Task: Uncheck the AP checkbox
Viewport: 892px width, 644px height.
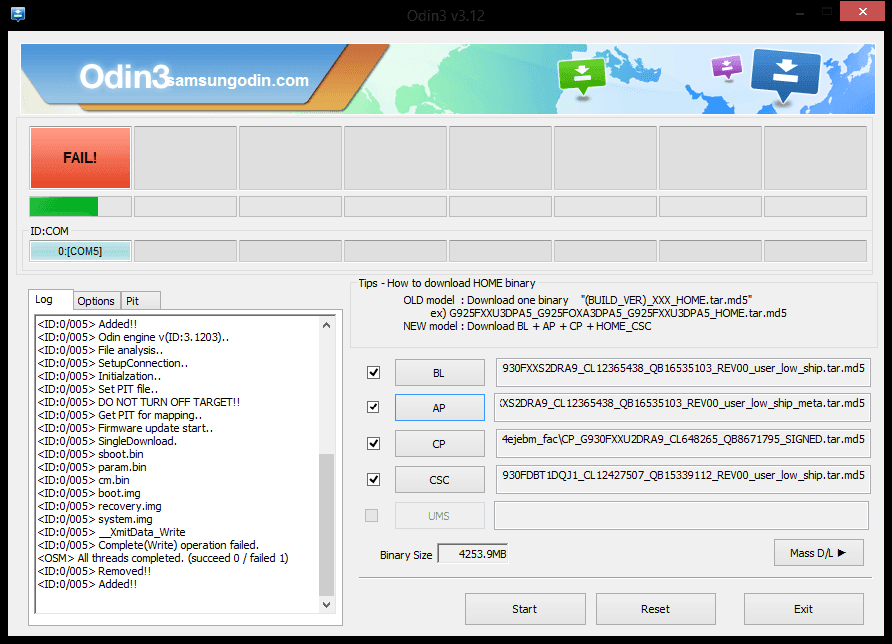Action: (x=373, y=407)
